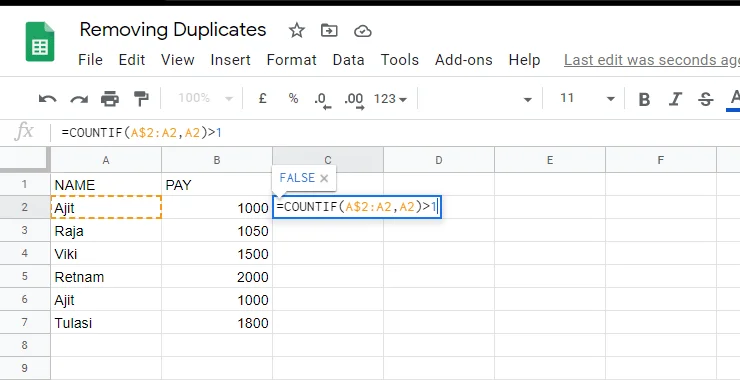This screenshot has height=380, width=740.
Task: Select row 1 header
Action: 25,184
